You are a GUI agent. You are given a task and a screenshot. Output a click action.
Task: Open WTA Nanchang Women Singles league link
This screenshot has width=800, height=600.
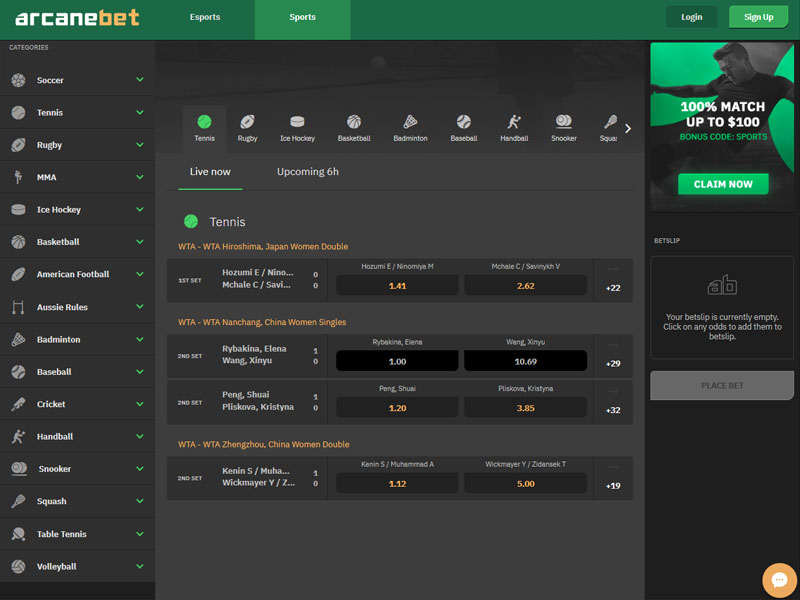(262, 322)
